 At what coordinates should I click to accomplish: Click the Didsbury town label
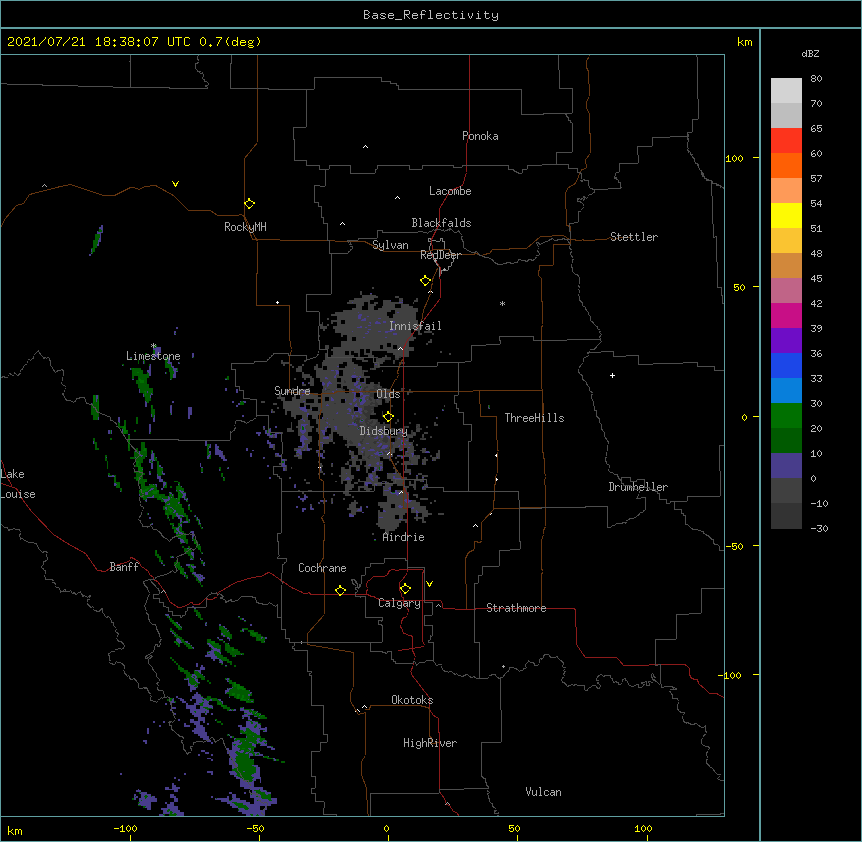coord(384,431)
